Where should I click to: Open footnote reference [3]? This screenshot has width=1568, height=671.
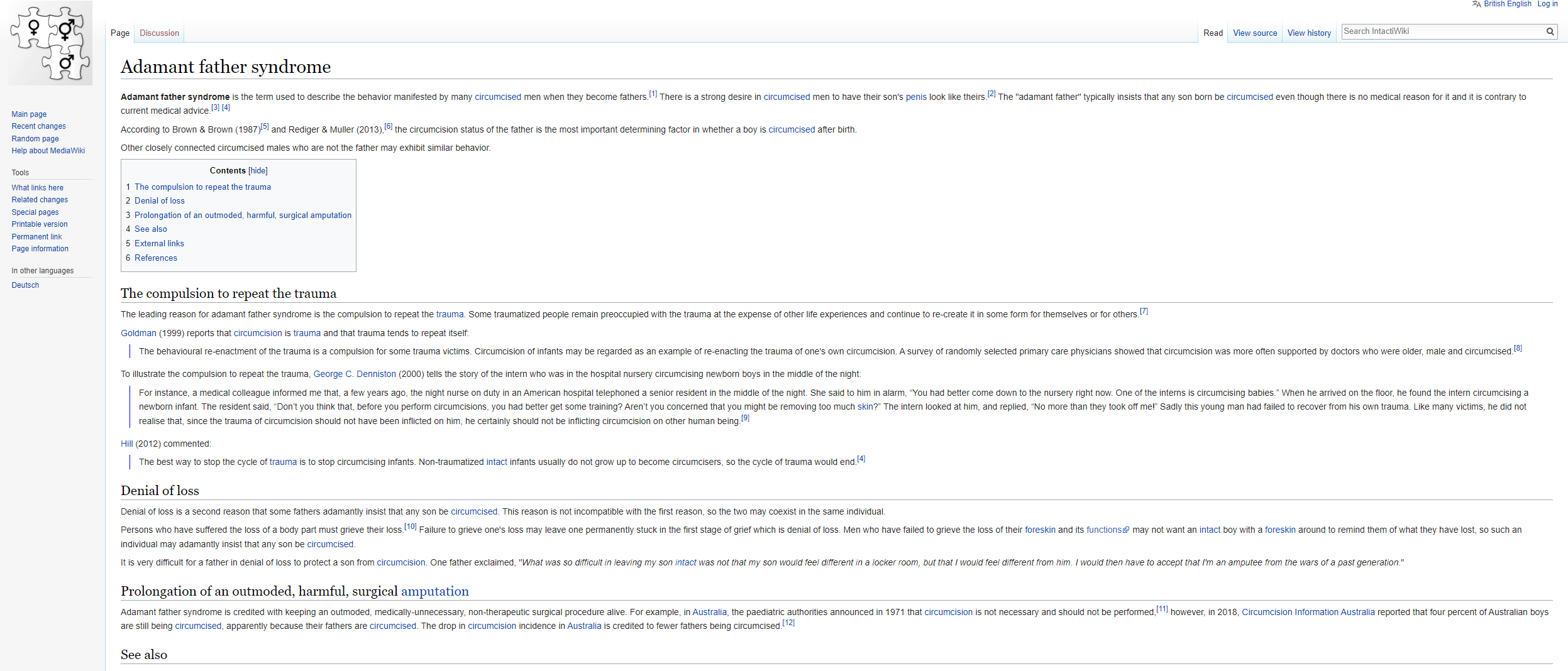(215, 108)
